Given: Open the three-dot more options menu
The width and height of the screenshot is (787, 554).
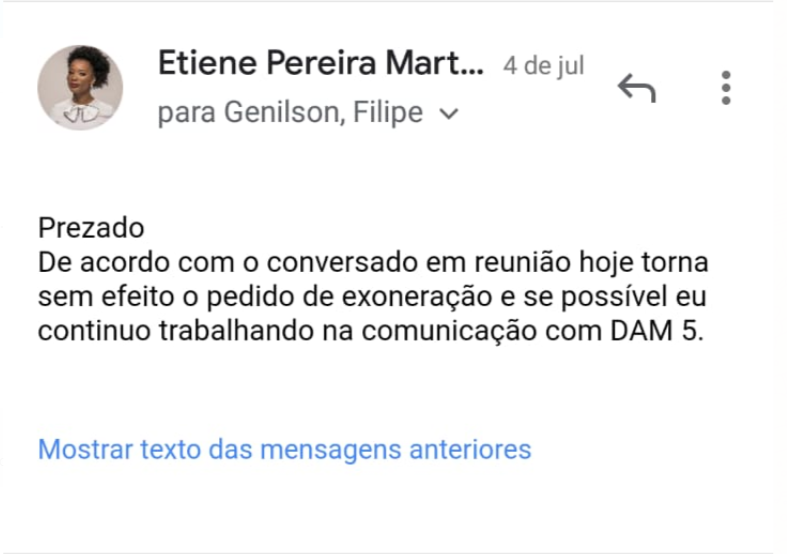Looking at the screenshot, I should point(726,88).
